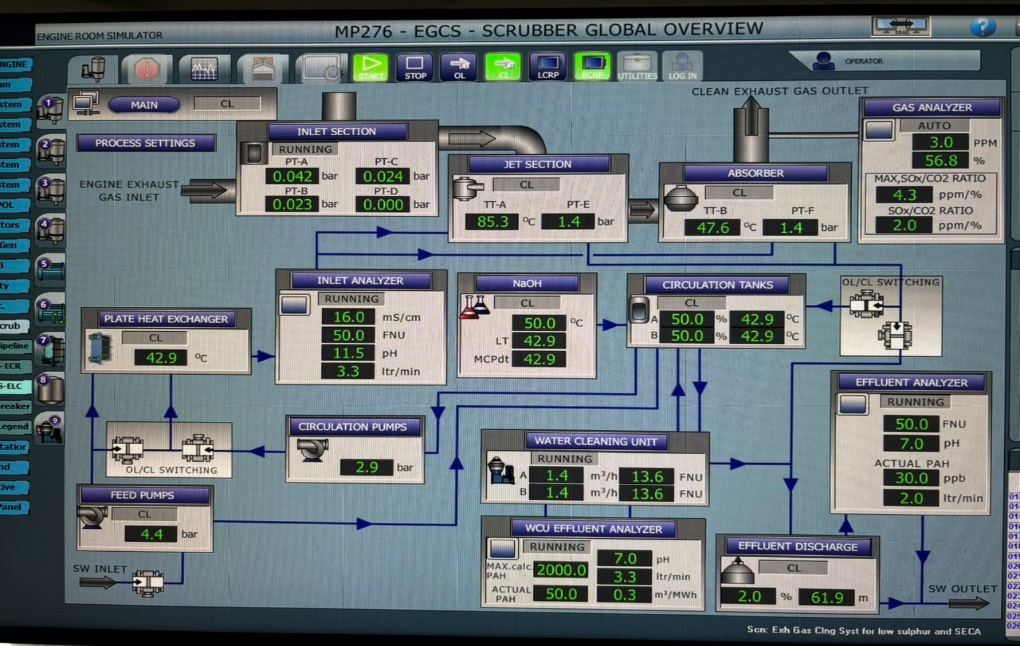Click the NaOH flask icon

[x=474, y=307]
